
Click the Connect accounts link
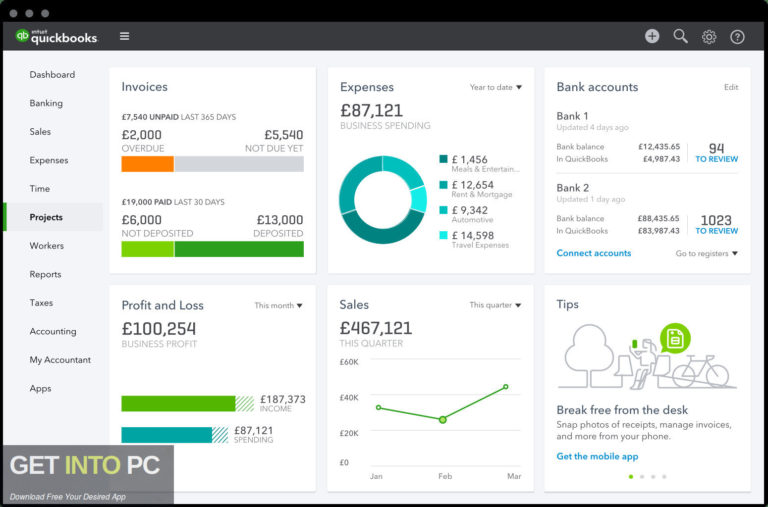pyautogui.click(x=593, y=254)
